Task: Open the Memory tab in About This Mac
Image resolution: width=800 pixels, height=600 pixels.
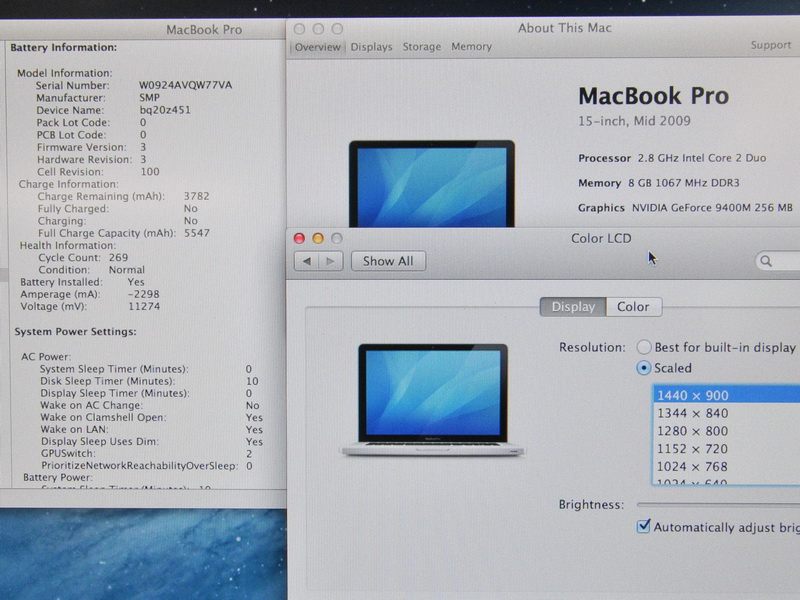Action: click(471, 47)
